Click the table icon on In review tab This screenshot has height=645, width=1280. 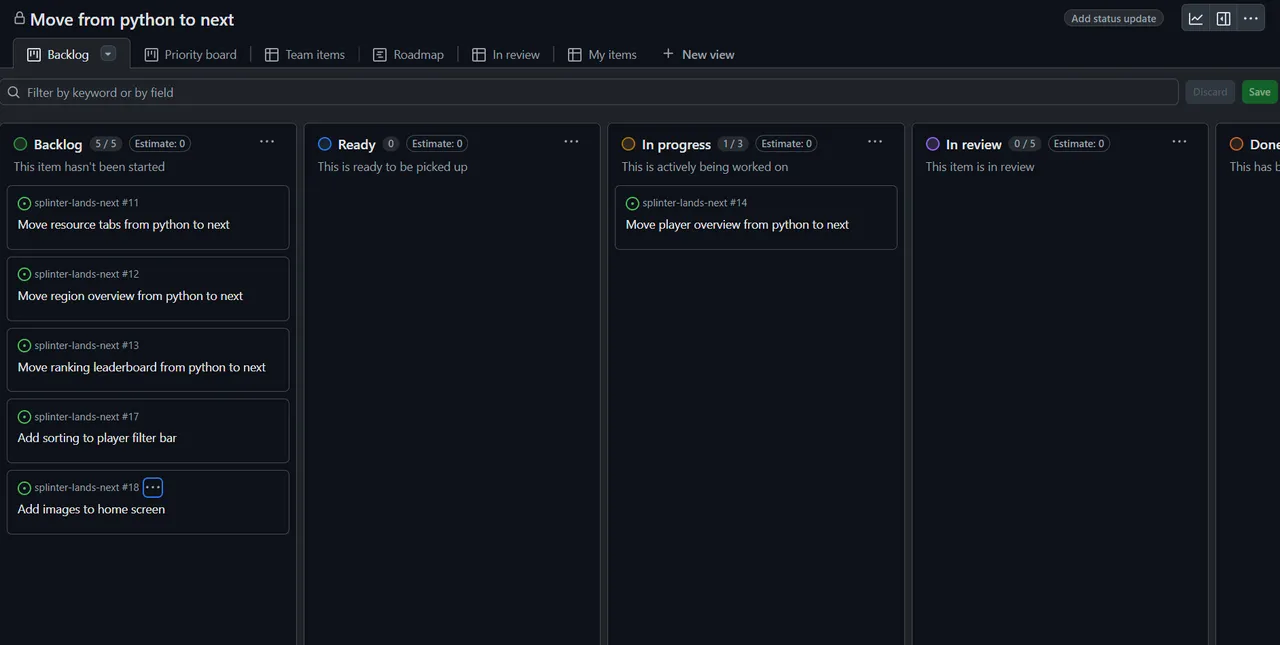[x=479, y=54]
